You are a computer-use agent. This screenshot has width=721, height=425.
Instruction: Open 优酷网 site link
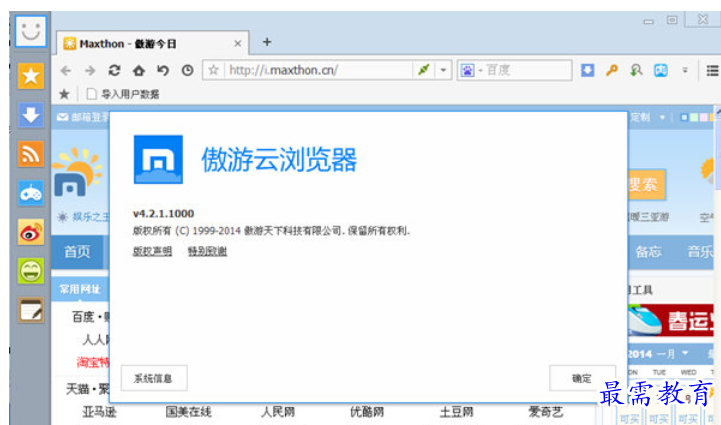(x=367, y=412)
